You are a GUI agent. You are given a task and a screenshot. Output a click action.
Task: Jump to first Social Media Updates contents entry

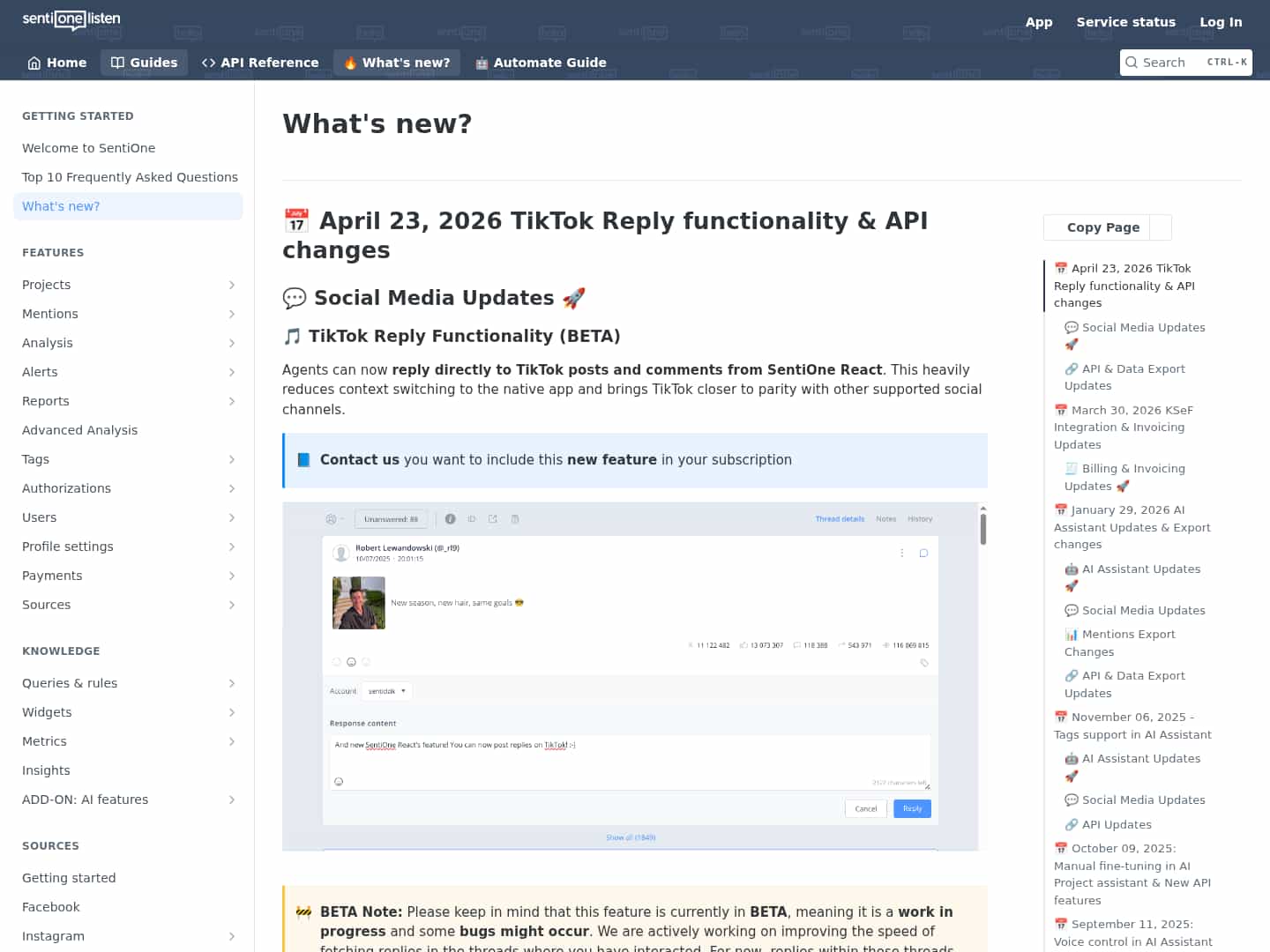[1135, 336]
